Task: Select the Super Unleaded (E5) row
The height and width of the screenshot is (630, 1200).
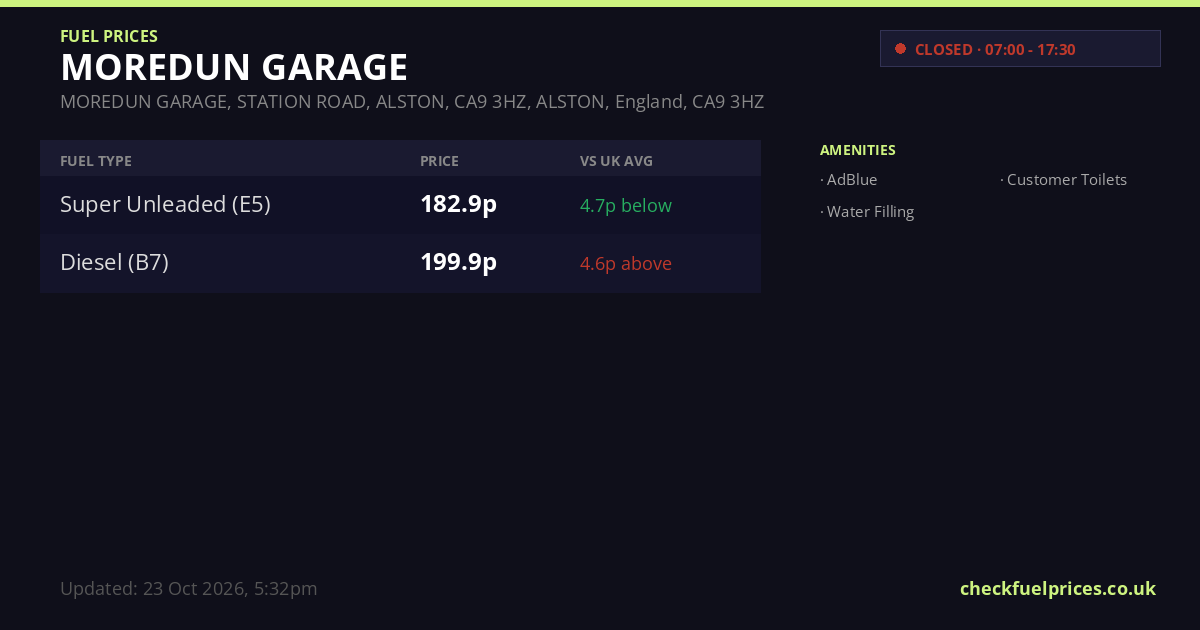Action: point(400,205)
